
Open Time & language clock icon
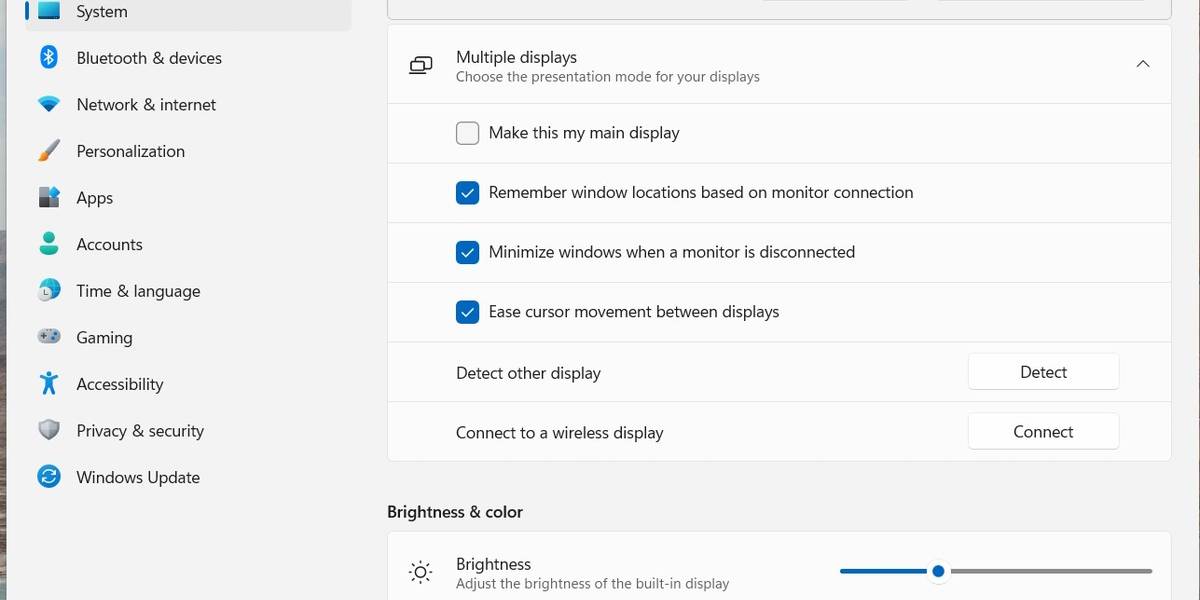tap(48, 291)
